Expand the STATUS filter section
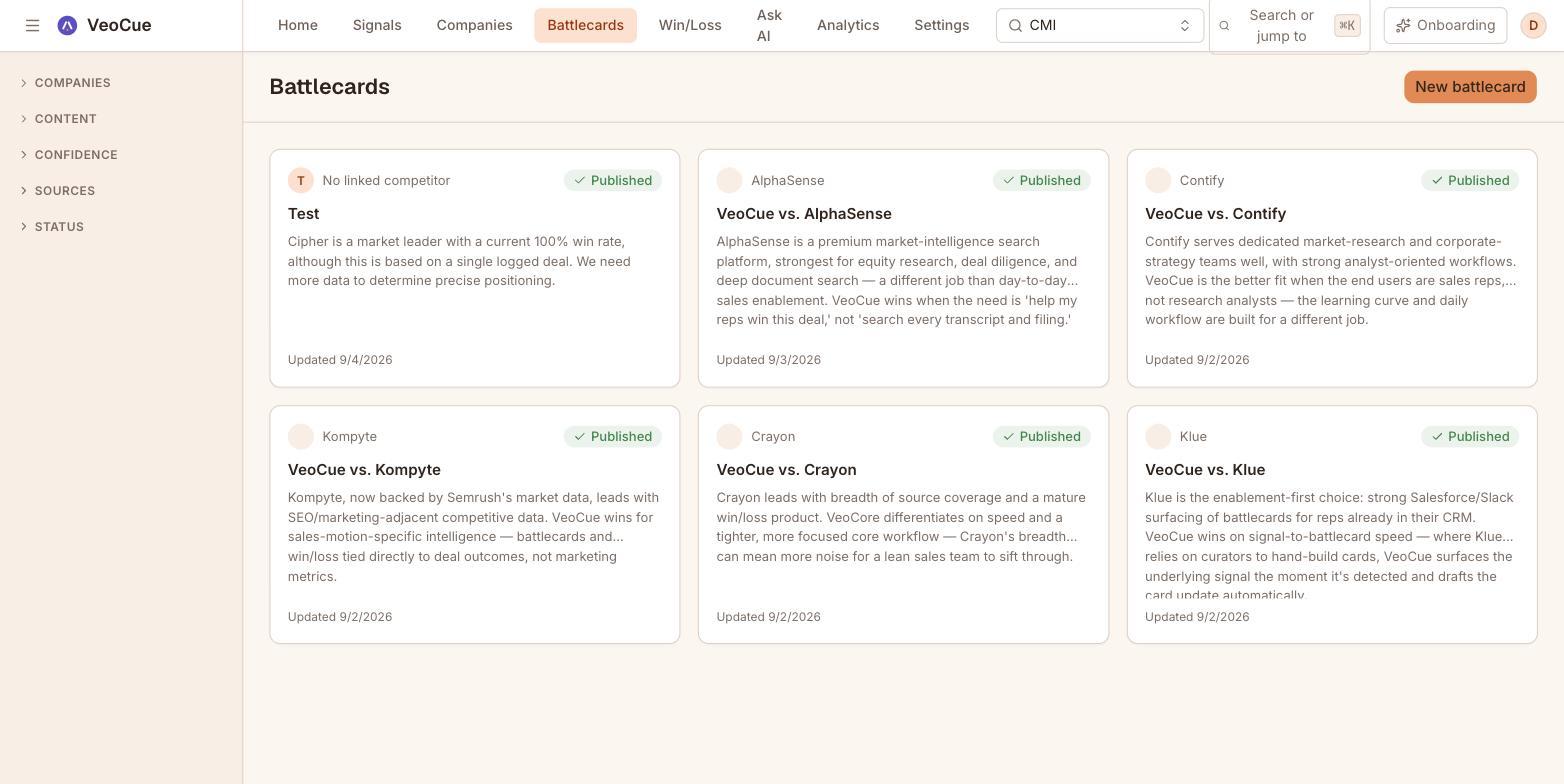The width and height of the screenshot is (1564, 784). point(52,227)
